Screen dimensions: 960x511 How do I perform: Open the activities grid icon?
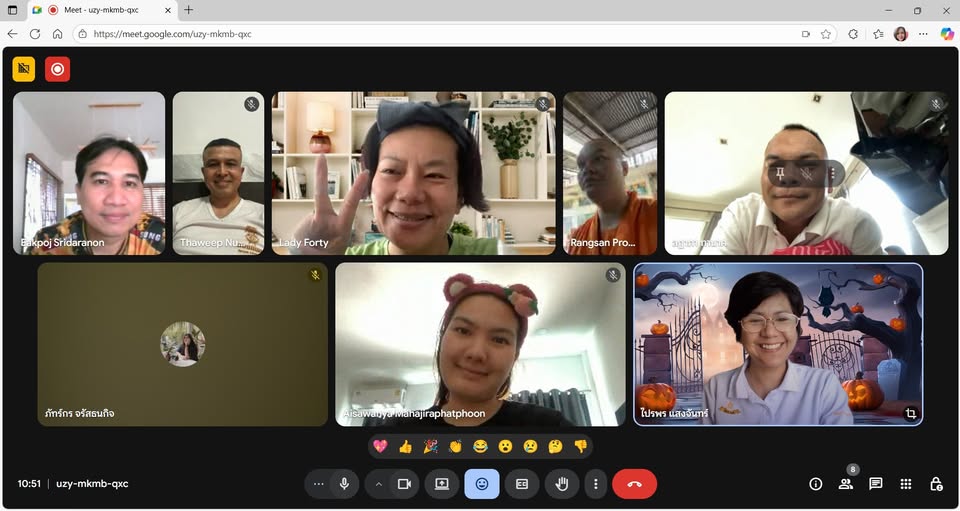pos(906,484)
